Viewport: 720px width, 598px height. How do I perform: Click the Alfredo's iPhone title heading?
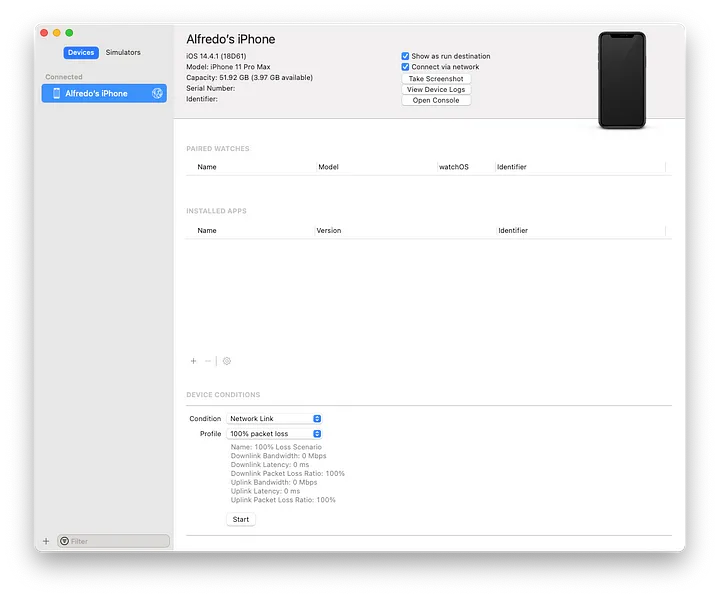[x=231, y=39]
